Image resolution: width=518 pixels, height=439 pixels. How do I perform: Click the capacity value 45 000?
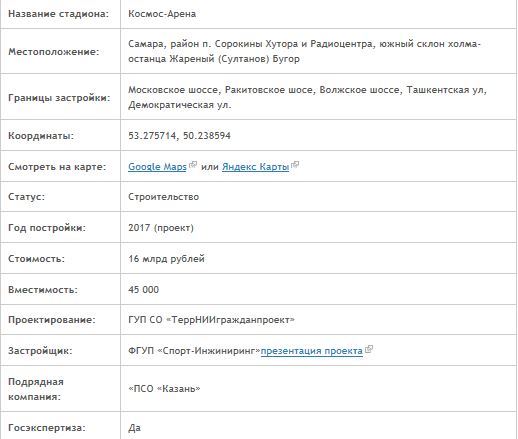coord(144,289)
